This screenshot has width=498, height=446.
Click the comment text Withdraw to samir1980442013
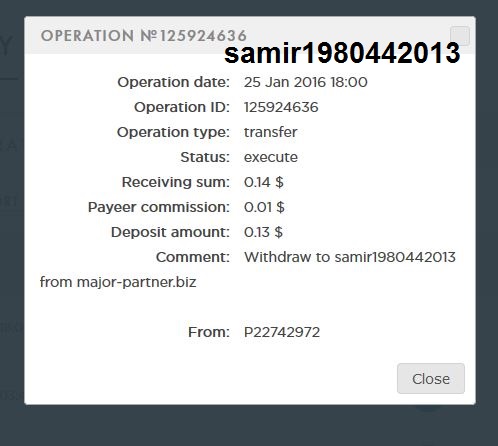tap(350, 257)
